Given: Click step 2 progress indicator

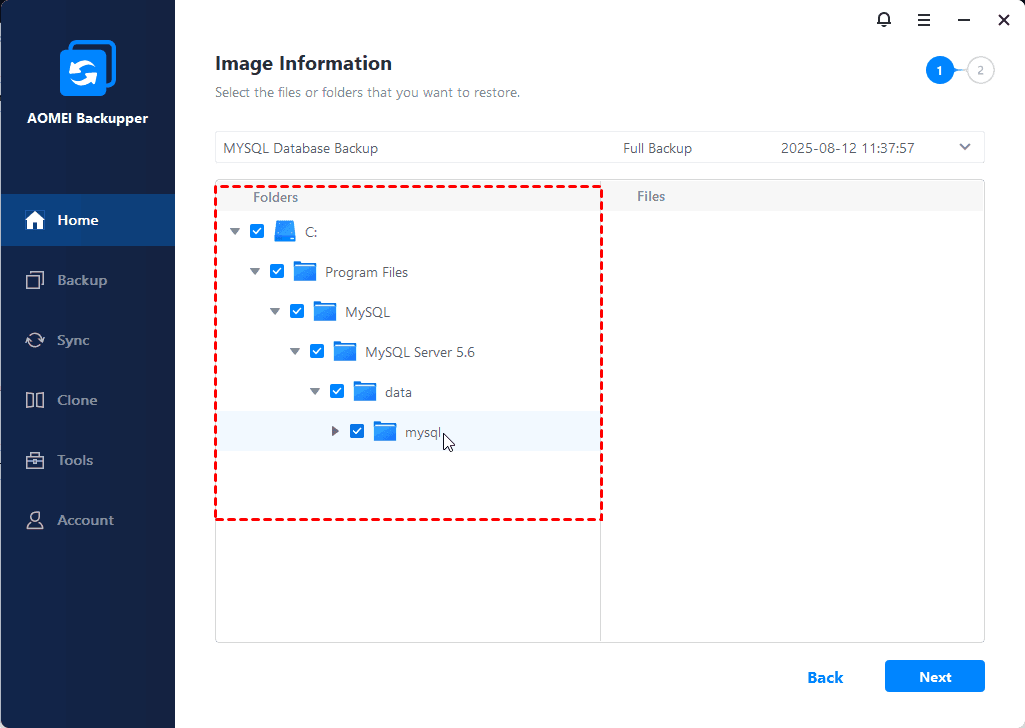Looking at the screenshot, I should pyautogui.click(x=980, y=71).
